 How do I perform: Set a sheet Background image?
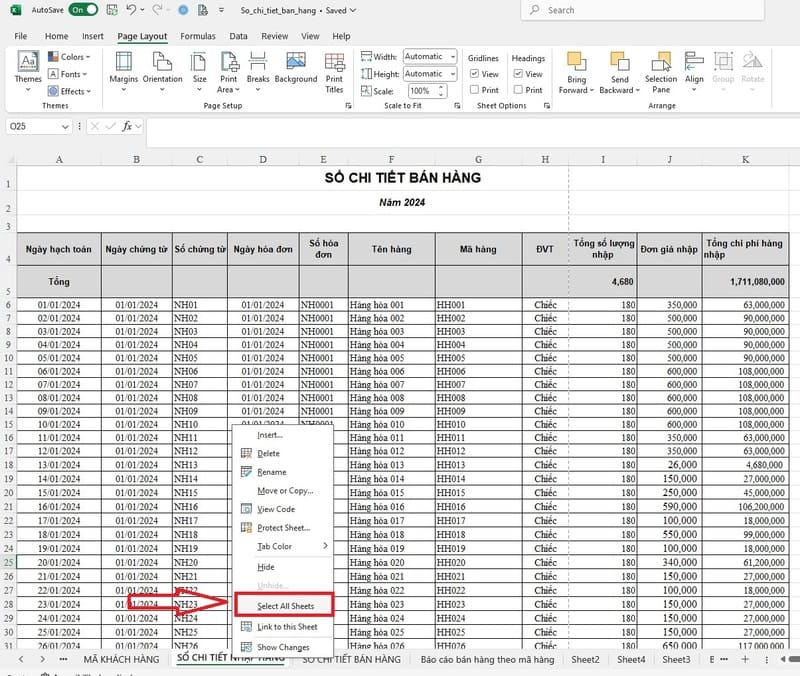(x=295, y=68)
